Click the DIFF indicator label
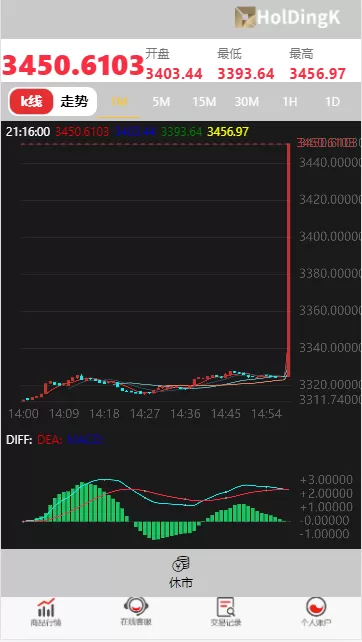 (x=19, y=440)
